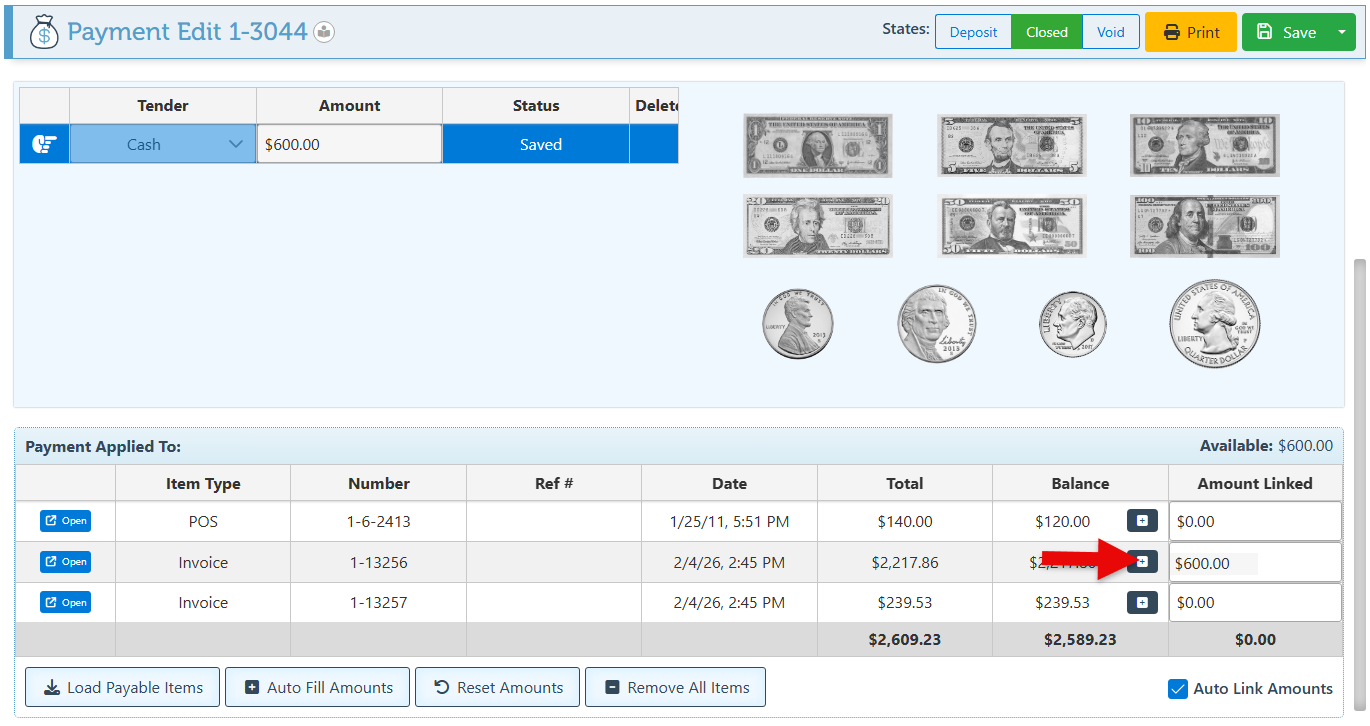Click the penny coin image
This screenshot has height=726, width=1370.
click(x=798, y=325)
